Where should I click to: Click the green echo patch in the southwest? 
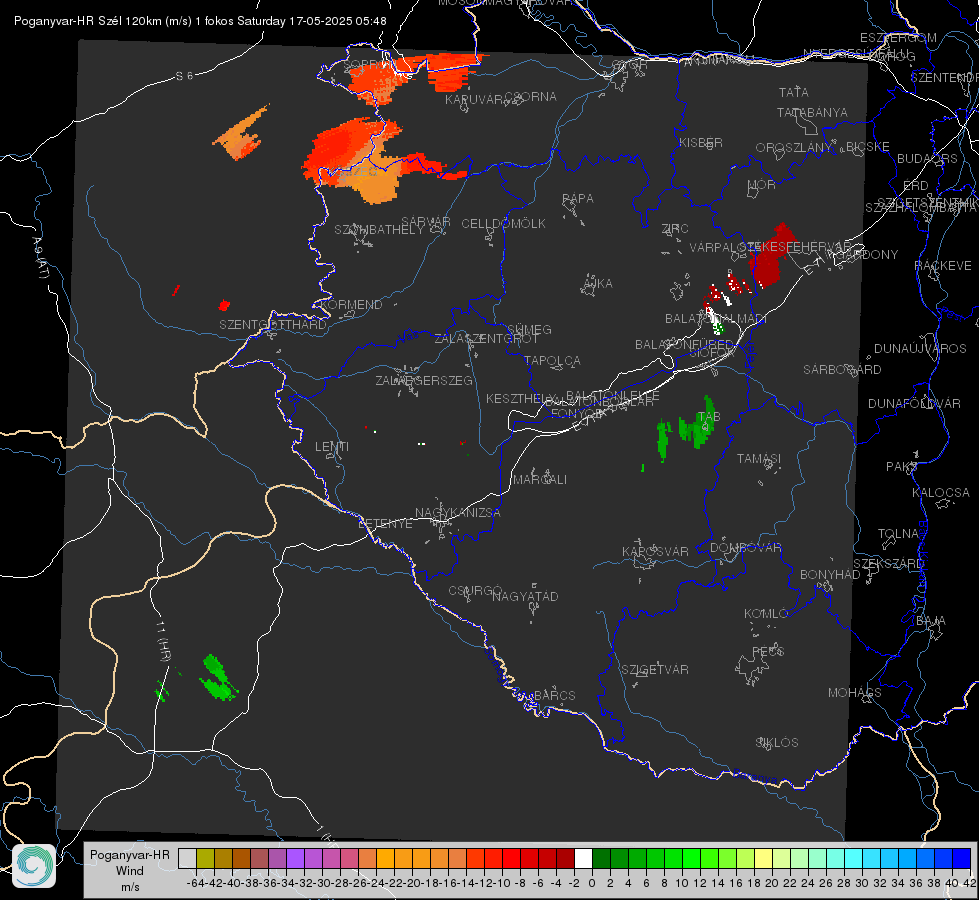219,678
